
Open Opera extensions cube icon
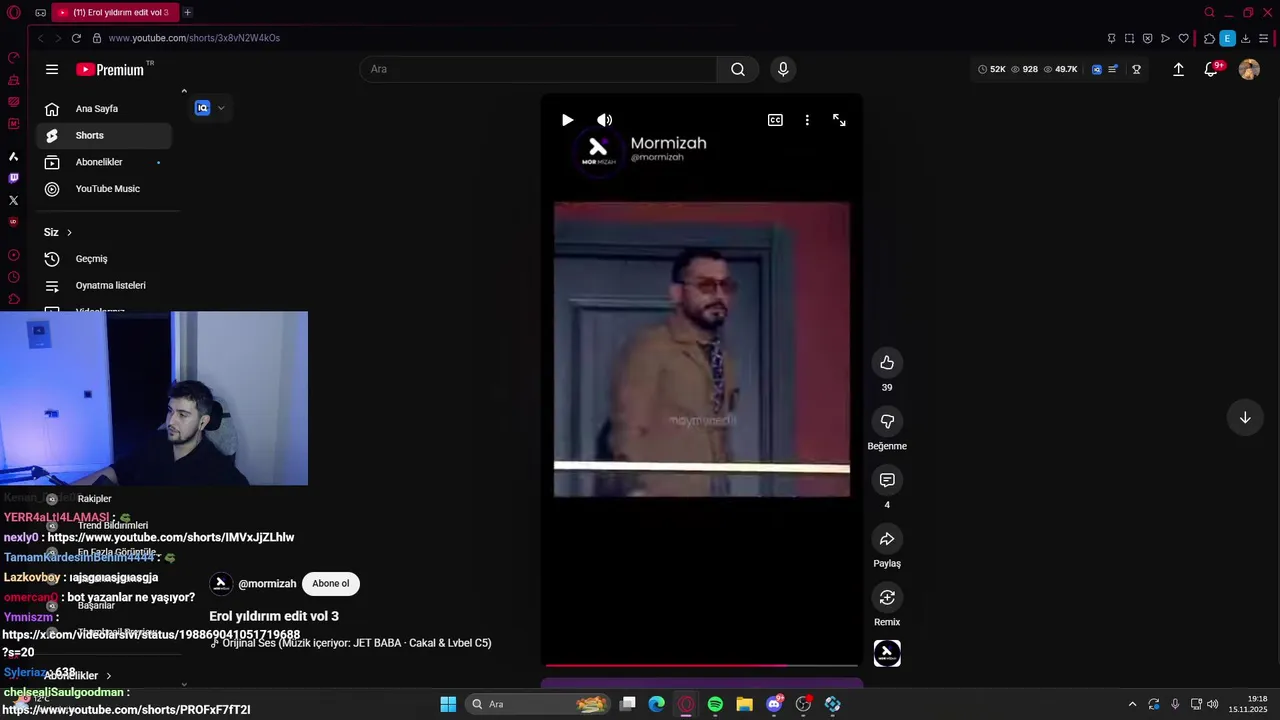pyautogui.click(x=1209, y=38)
